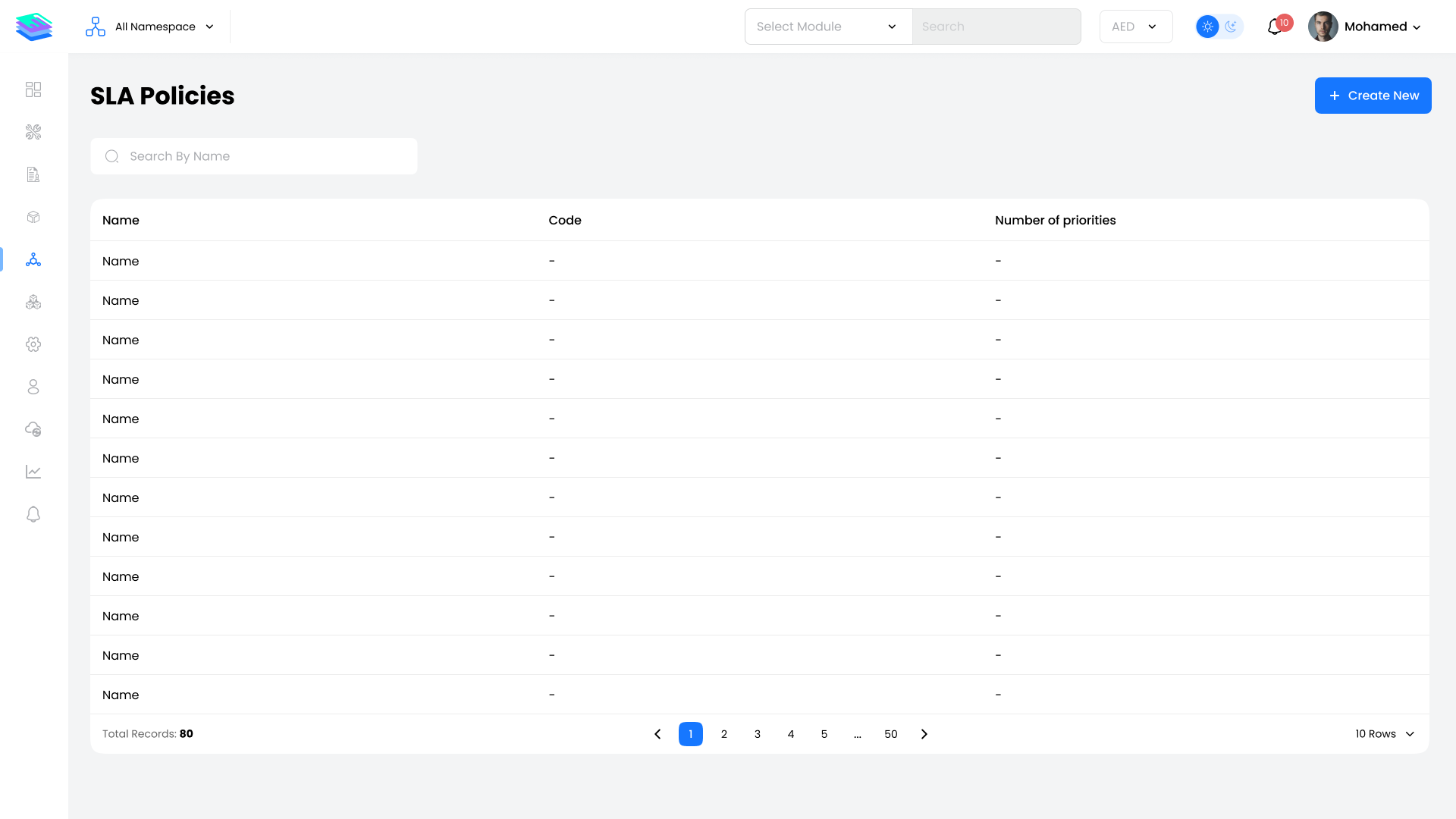Image resolution: width=1456 pixels, height=819 pixels.
Task: Go to page 2
Action: click(724, 734)
